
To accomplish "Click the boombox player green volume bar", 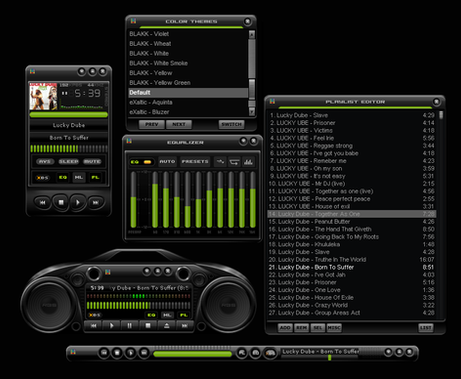I will coord(139,305).
